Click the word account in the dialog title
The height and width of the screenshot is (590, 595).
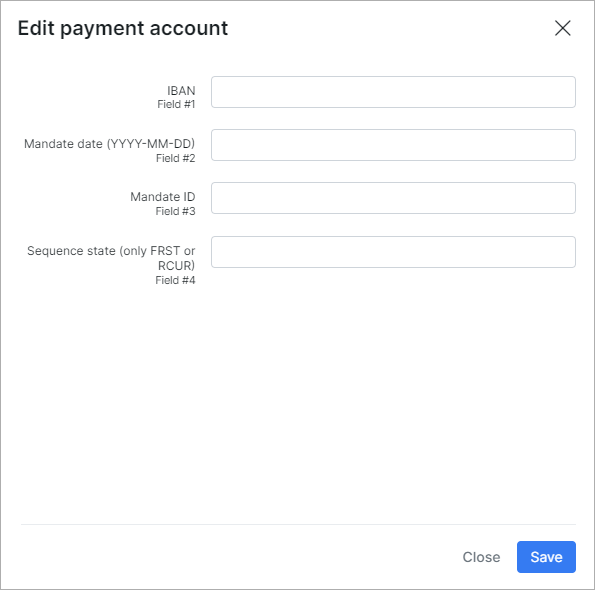[x=189, y=28]
